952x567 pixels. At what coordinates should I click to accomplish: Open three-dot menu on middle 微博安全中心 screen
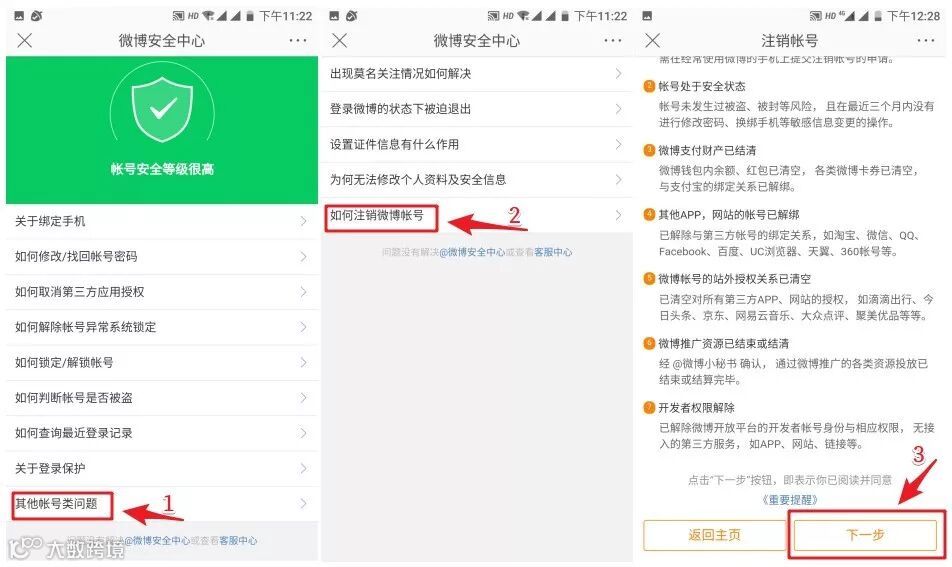tap(613, 41)
